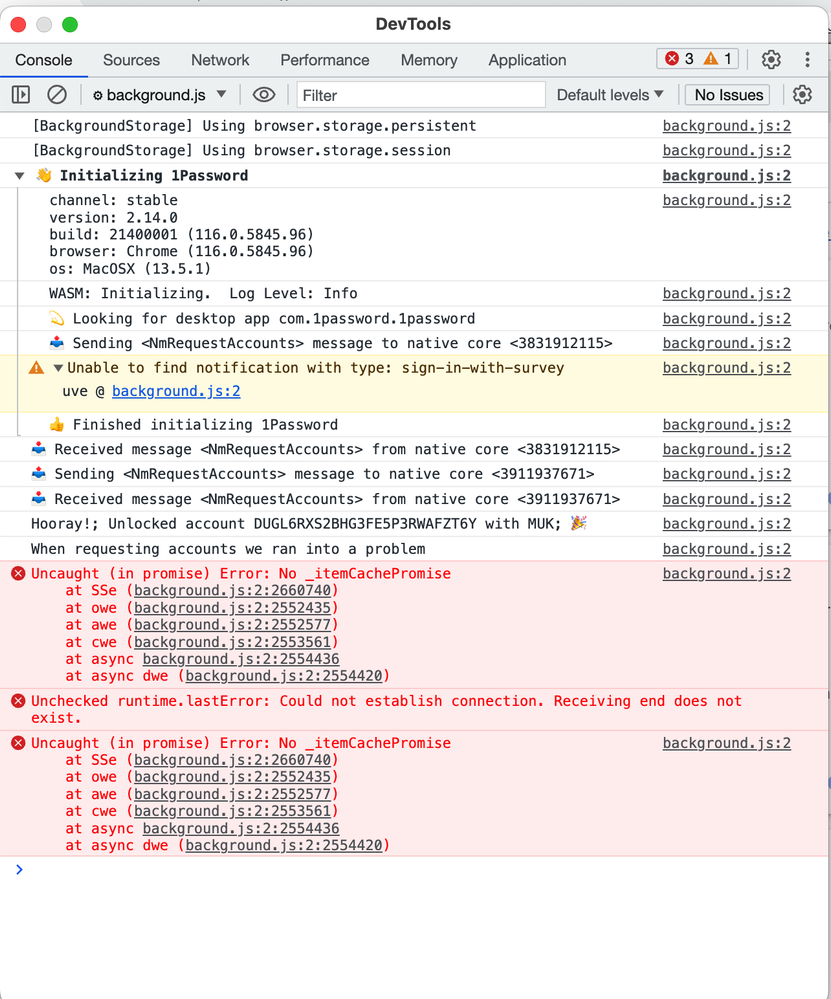The height and width of the screenshot is (999, 831).
Task: Click the No Issues button
Action: 728,95
